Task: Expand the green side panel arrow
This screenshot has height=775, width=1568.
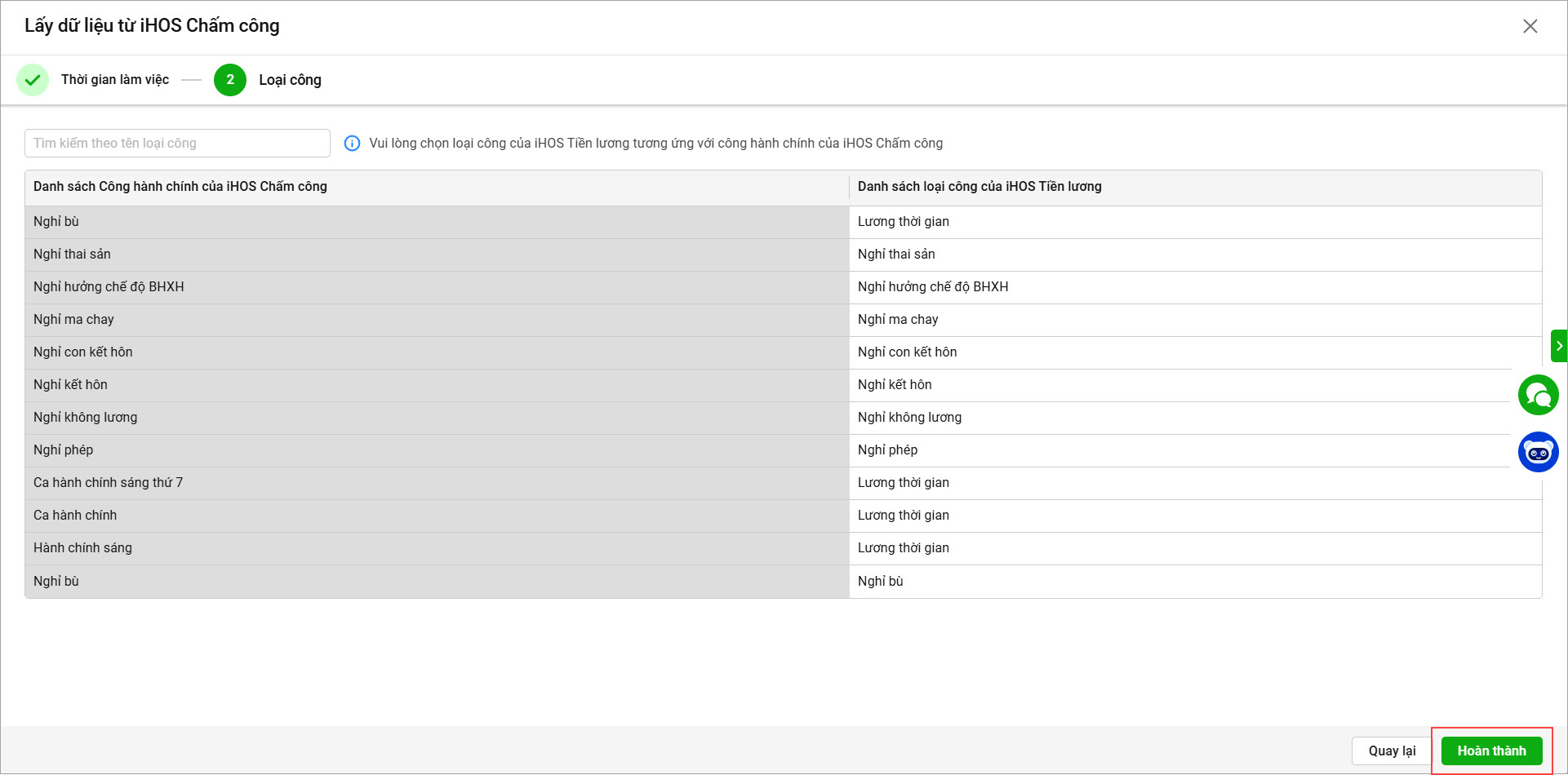Action: [x=1558, y=346]
